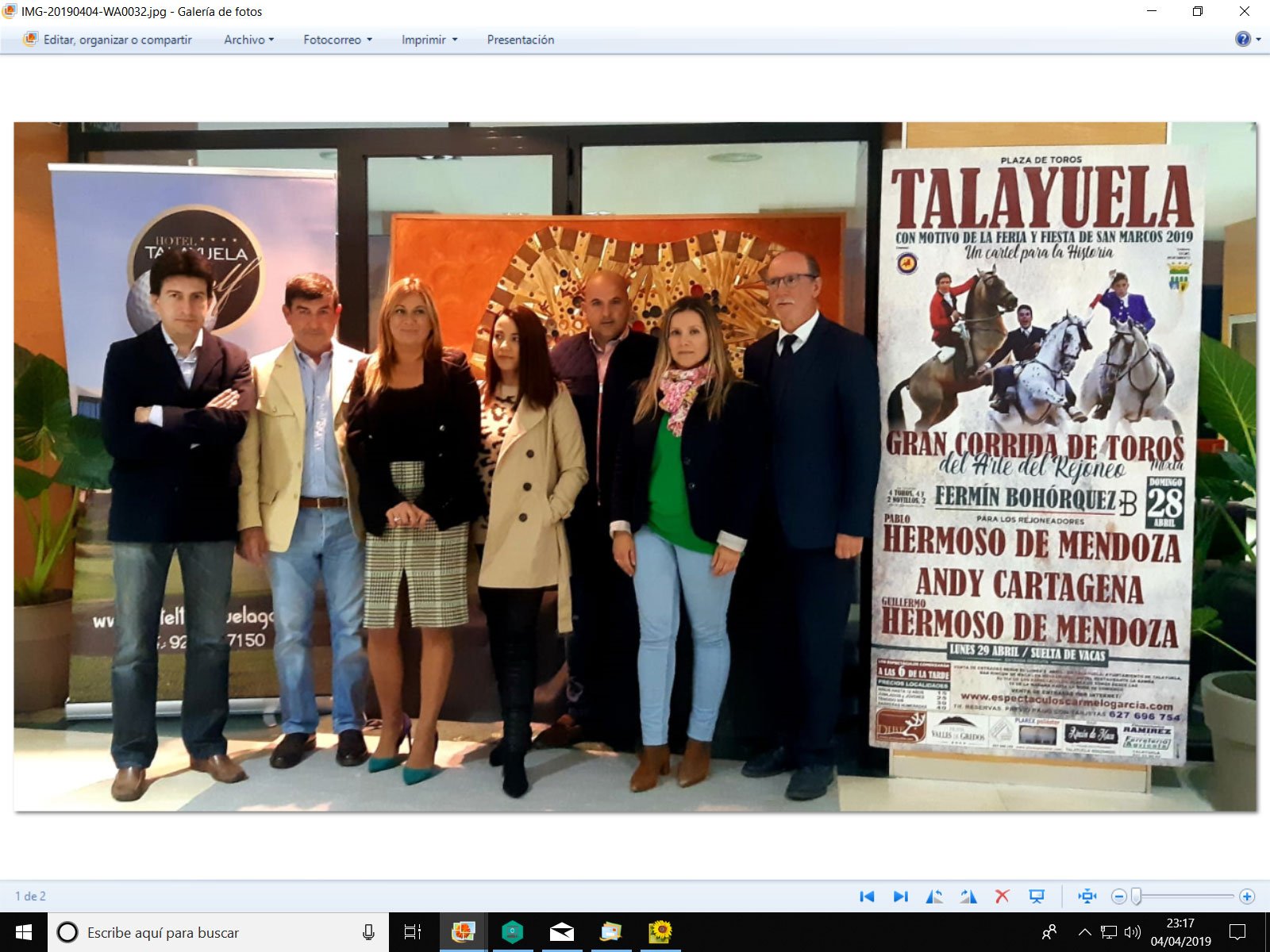Rotate the photo counterclockwise
Image resolution: width=1270 pixels, height=952 pixels.
tap(934, 896)
